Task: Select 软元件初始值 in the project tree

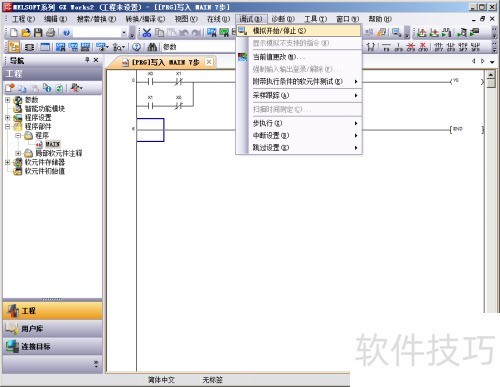Action: 45,171
